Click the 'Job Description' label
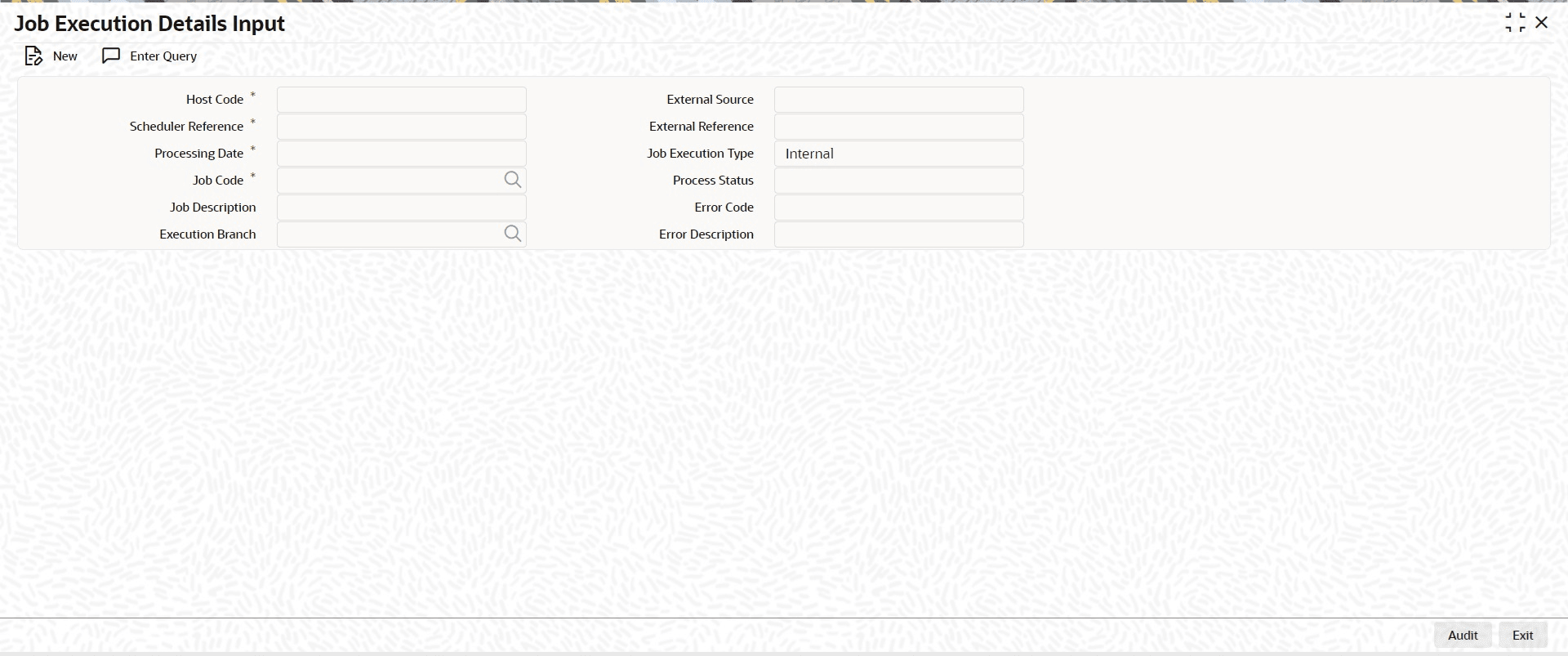Viewport: 1568px width, 656px height. point(213,207)
